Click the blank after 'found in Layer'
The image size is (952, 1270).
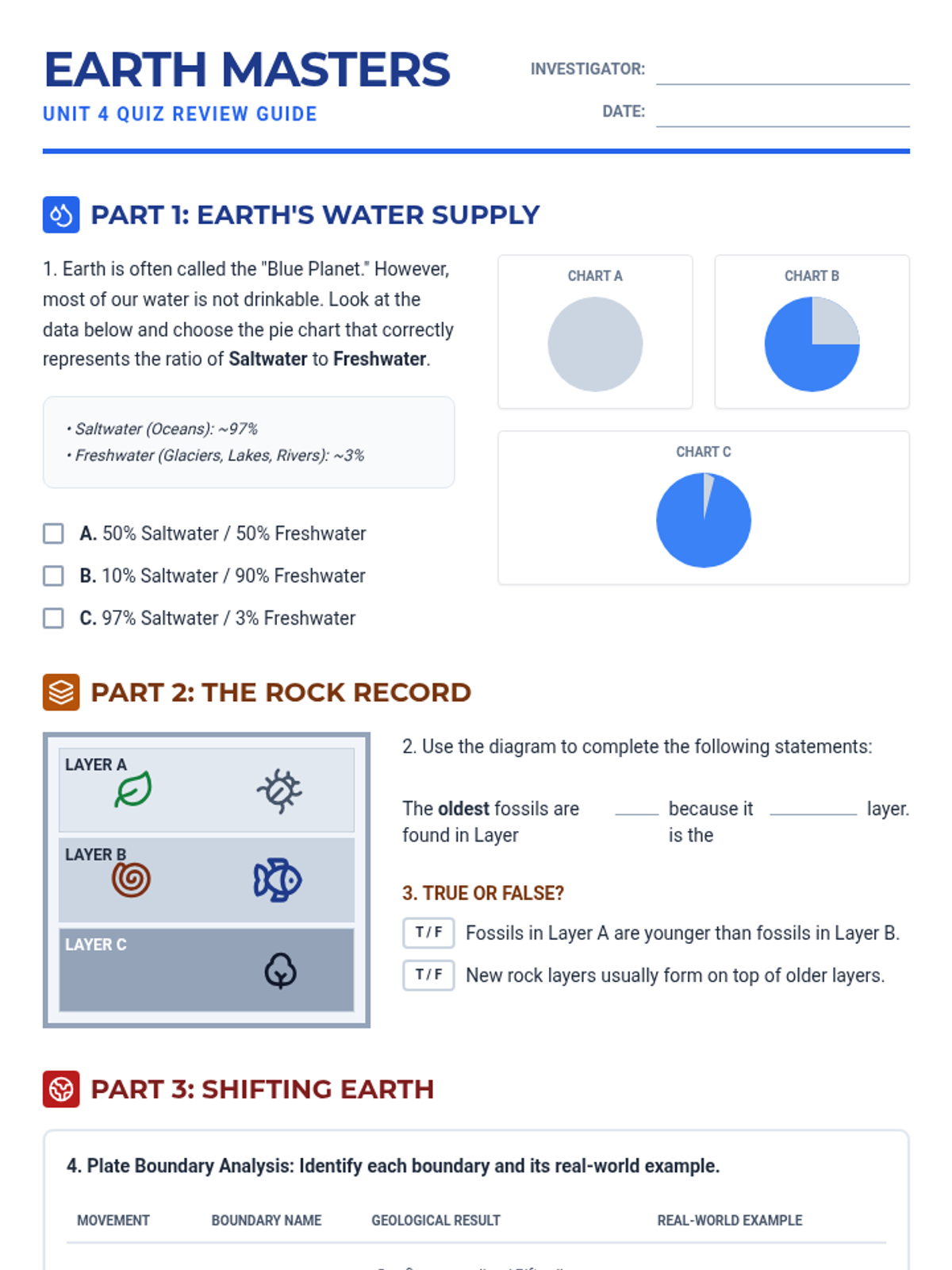pyautogui.click(x=636, y=808)
